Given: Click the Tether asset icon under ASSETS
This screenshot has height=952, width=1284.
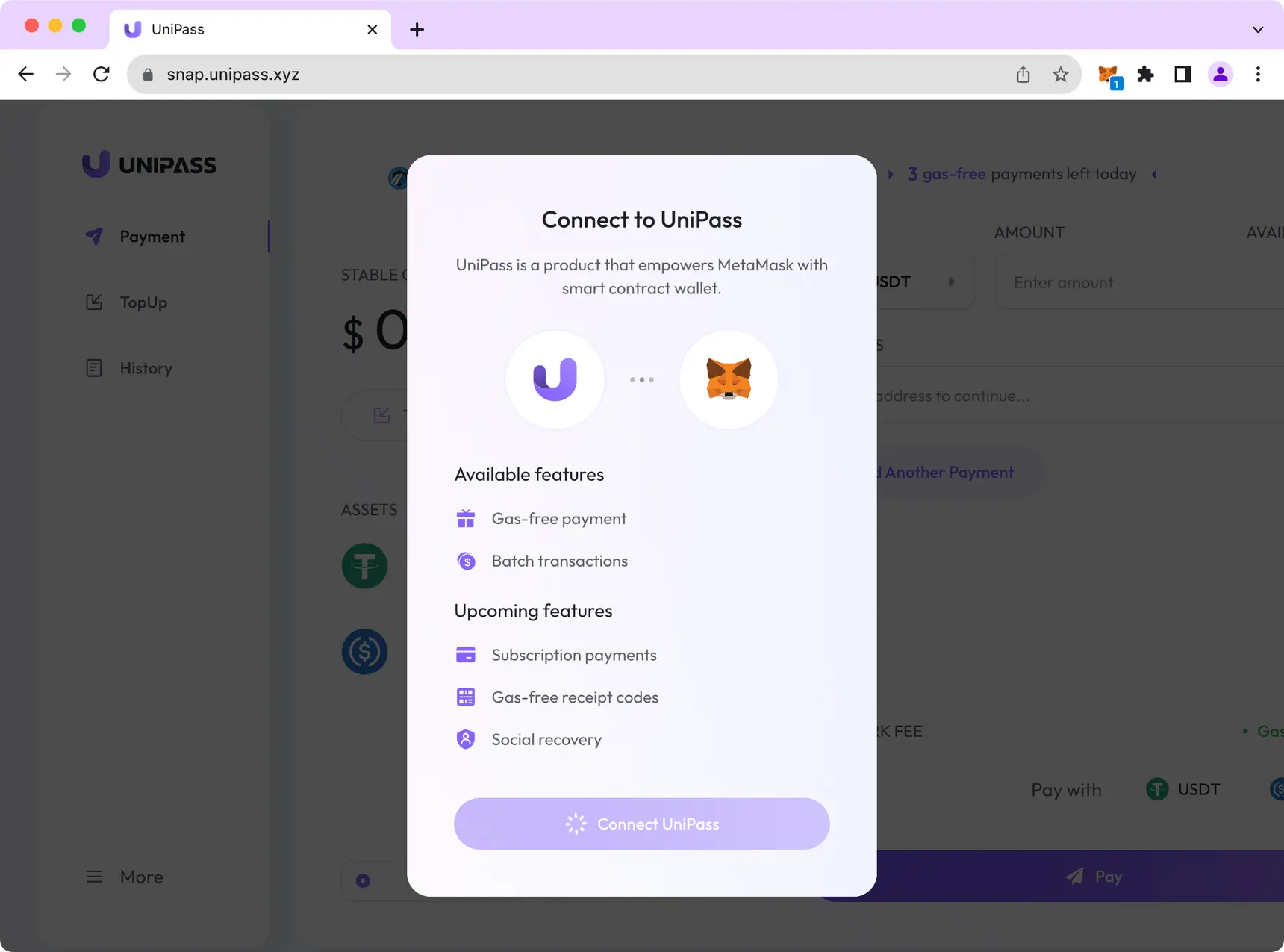Looking at the screenshot, I should click(x=365, y=565).
